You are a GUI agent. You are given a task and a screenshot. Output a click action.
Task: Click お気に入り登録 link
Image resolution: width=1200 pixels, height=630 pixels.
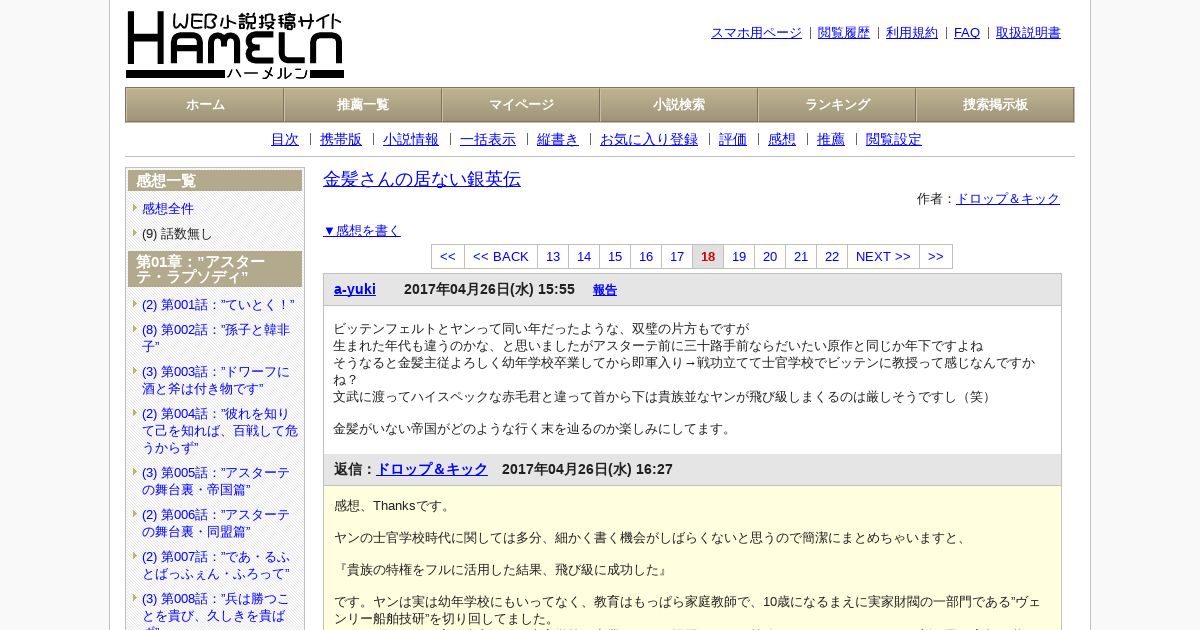pyautogui.click(x=649, y=139)
